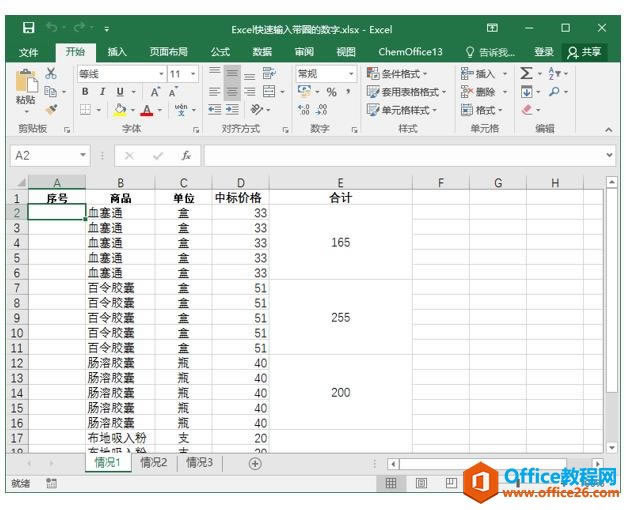Click the insert function fx button

tap(186, 155)
